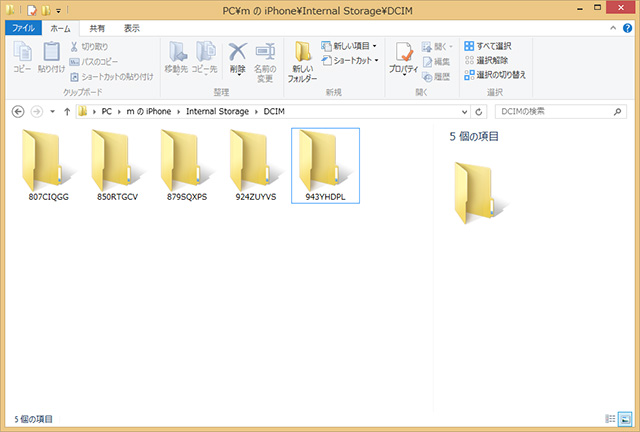Switch to the ホーム (Home) ribbon tab
The image size is (640, 432).
pyautogui.click(x=60, y=28)
